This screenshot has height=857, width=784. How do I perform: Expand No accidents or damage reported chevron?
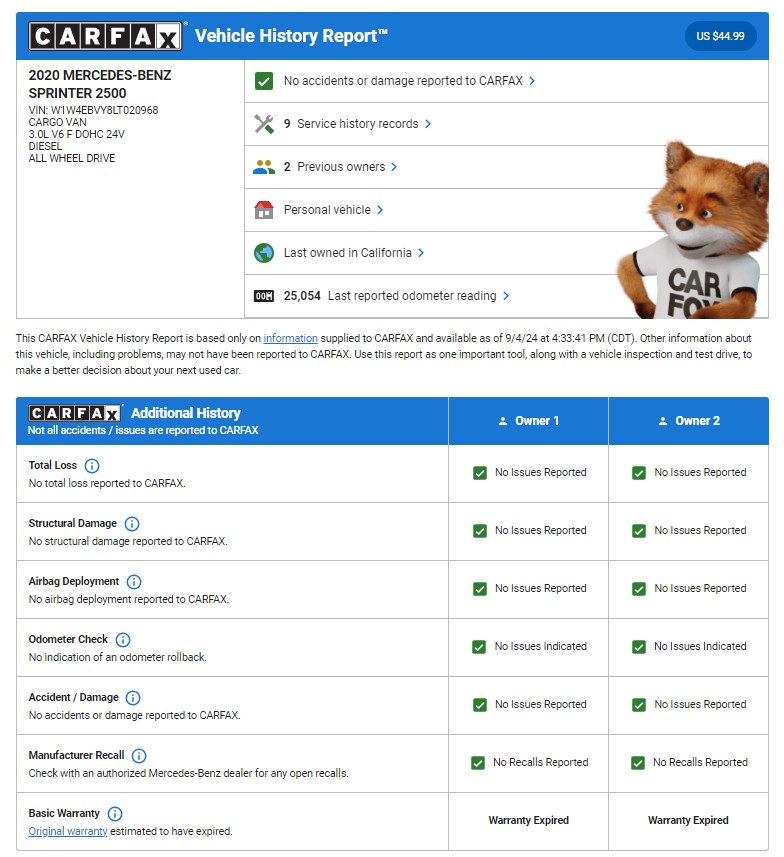pyautogui.click(x=532, y=81)
